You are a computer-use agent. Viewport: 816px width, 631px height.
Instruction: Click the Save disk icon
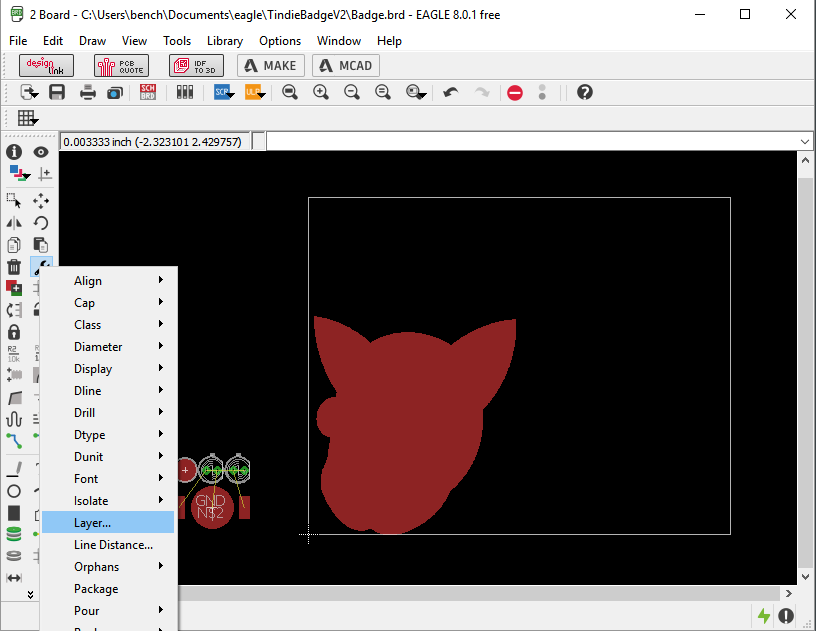(x=57, y=92)
